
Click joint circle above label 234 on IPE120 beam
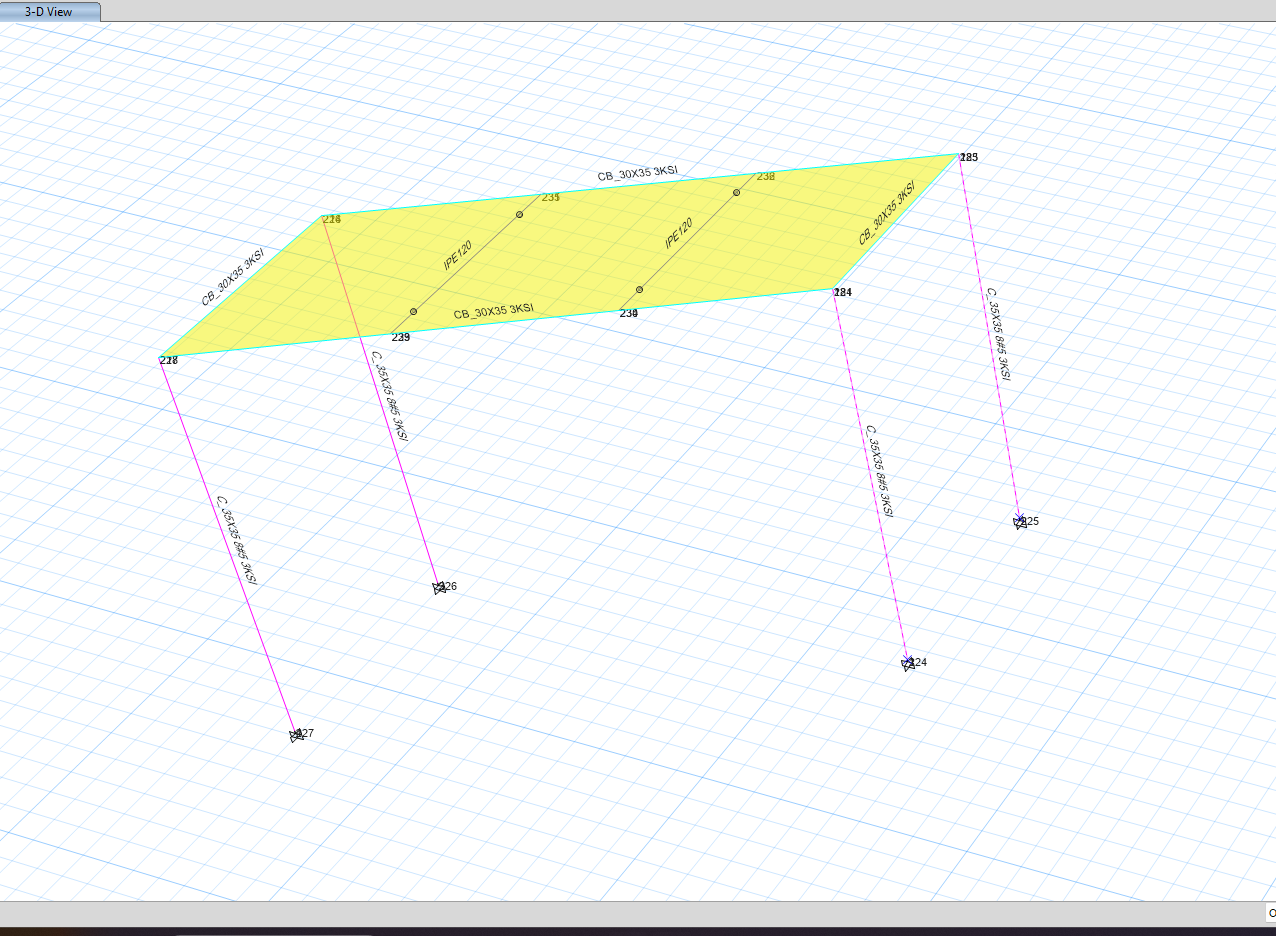[640, 290]
